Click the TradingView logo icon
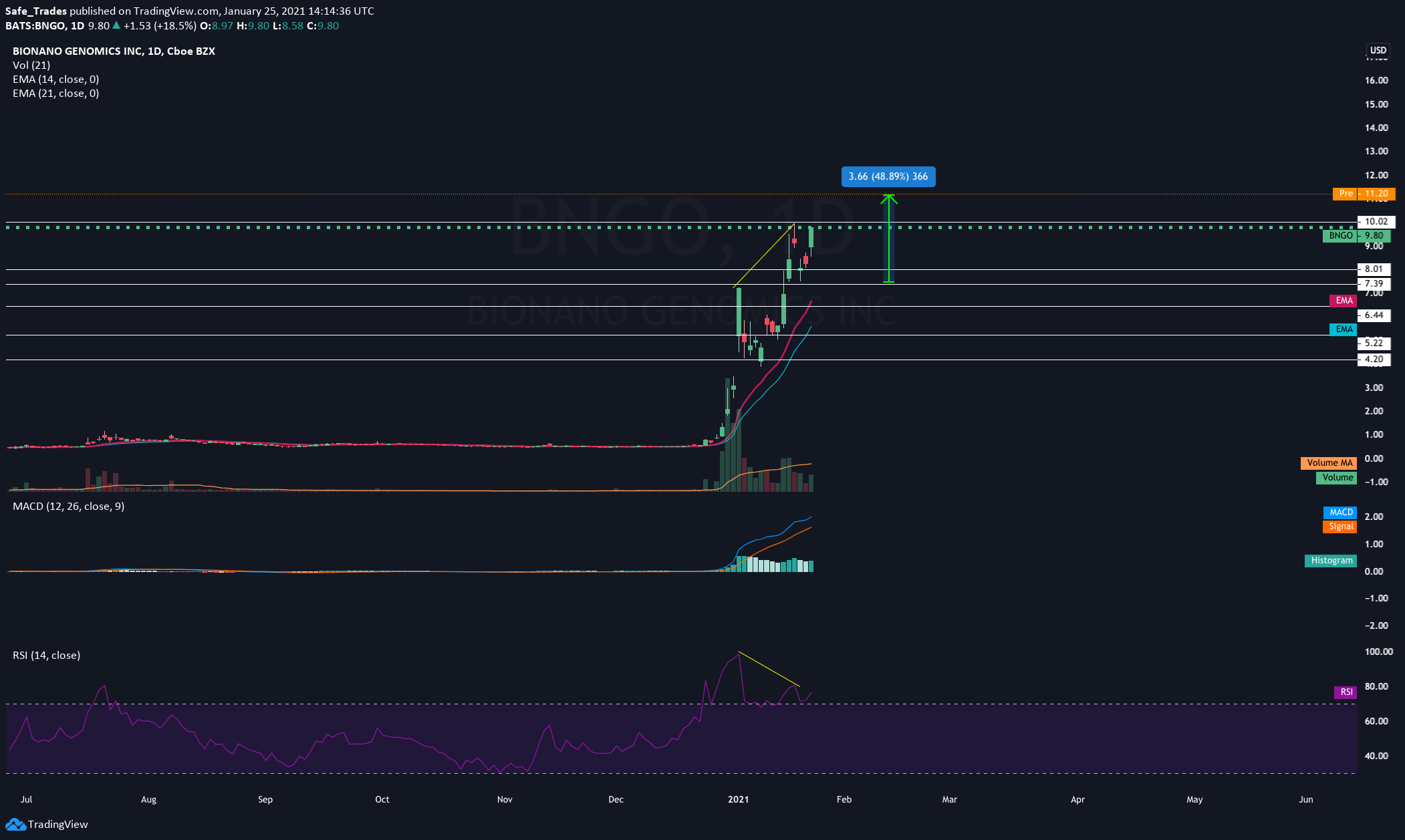This screenshot has width=1405, height=840. tap(15, 824)
